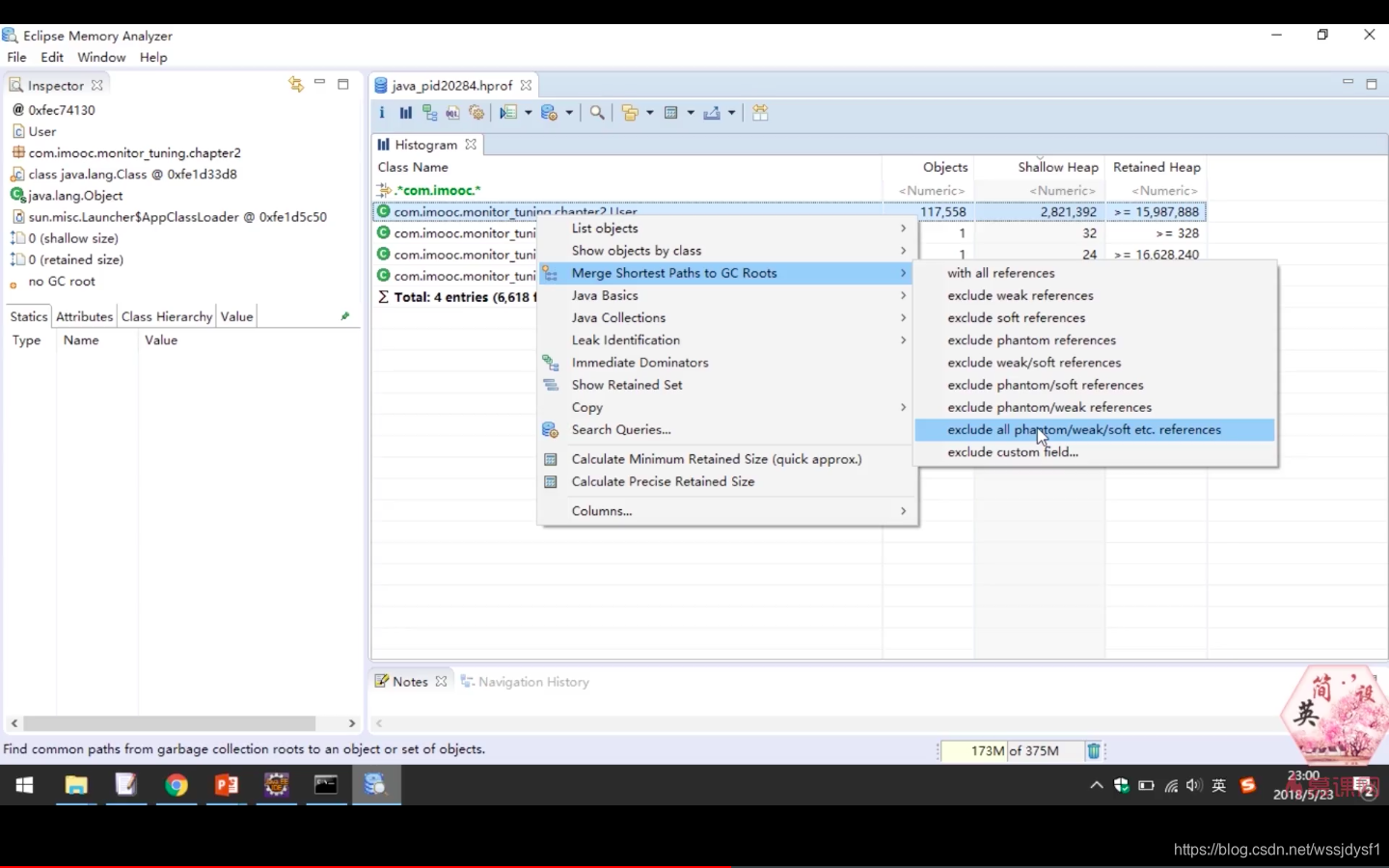Choose exclude phantom references option
1389x868 pixels.
coord(1095,340)
